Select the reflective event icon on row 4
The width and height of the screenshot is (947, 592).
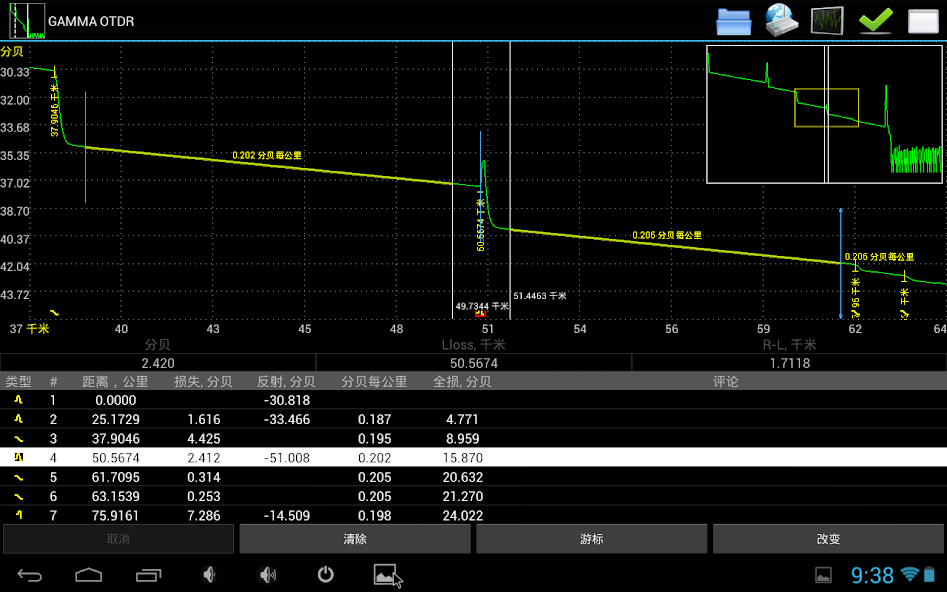point(18,457)
